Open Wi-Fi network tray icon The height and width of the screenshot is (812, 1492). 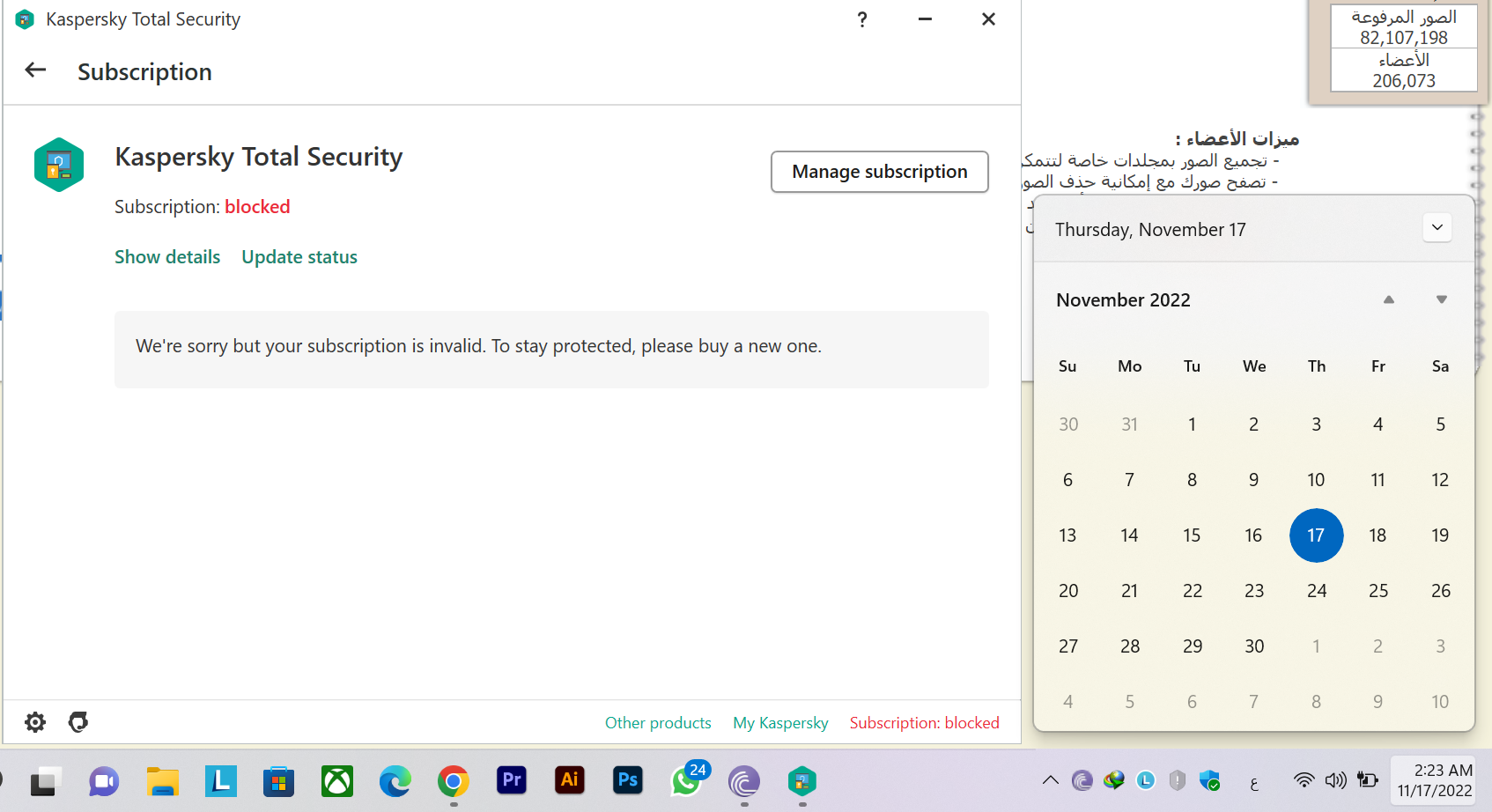coord(1304,780)
